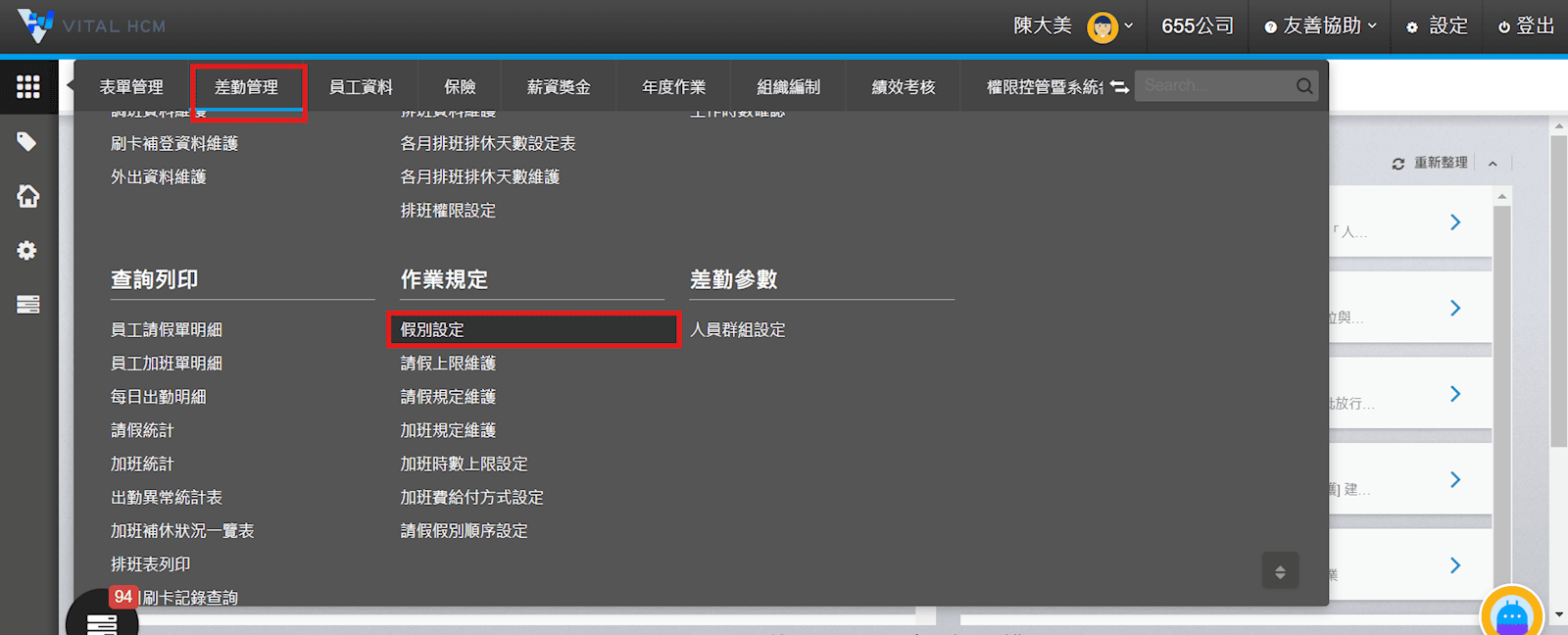Click the 重新整理 refresh button
This screenshot has height=635, width=1568.
1431,164
